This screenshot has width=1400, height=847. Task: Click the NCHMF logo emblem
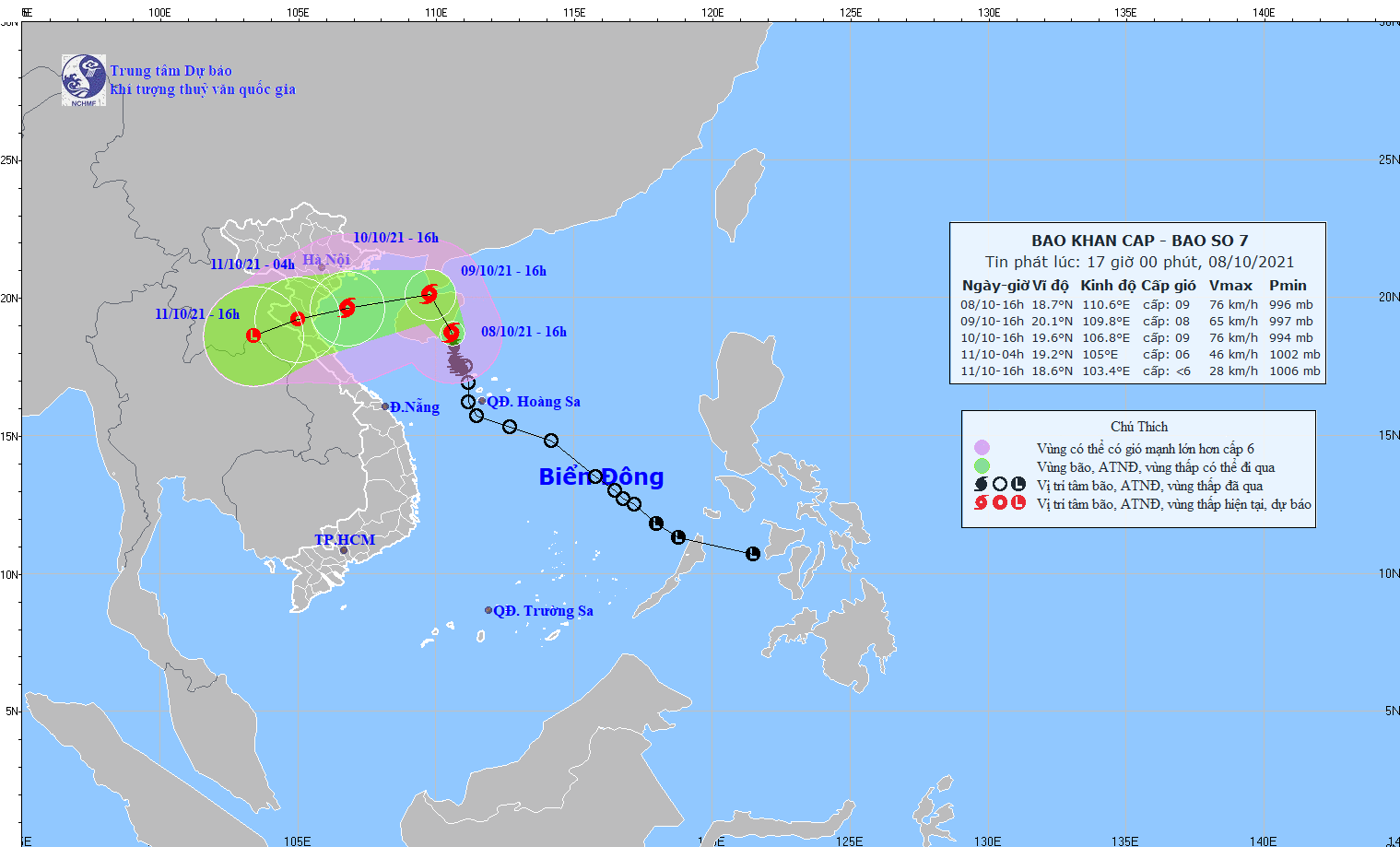(84, 80)
